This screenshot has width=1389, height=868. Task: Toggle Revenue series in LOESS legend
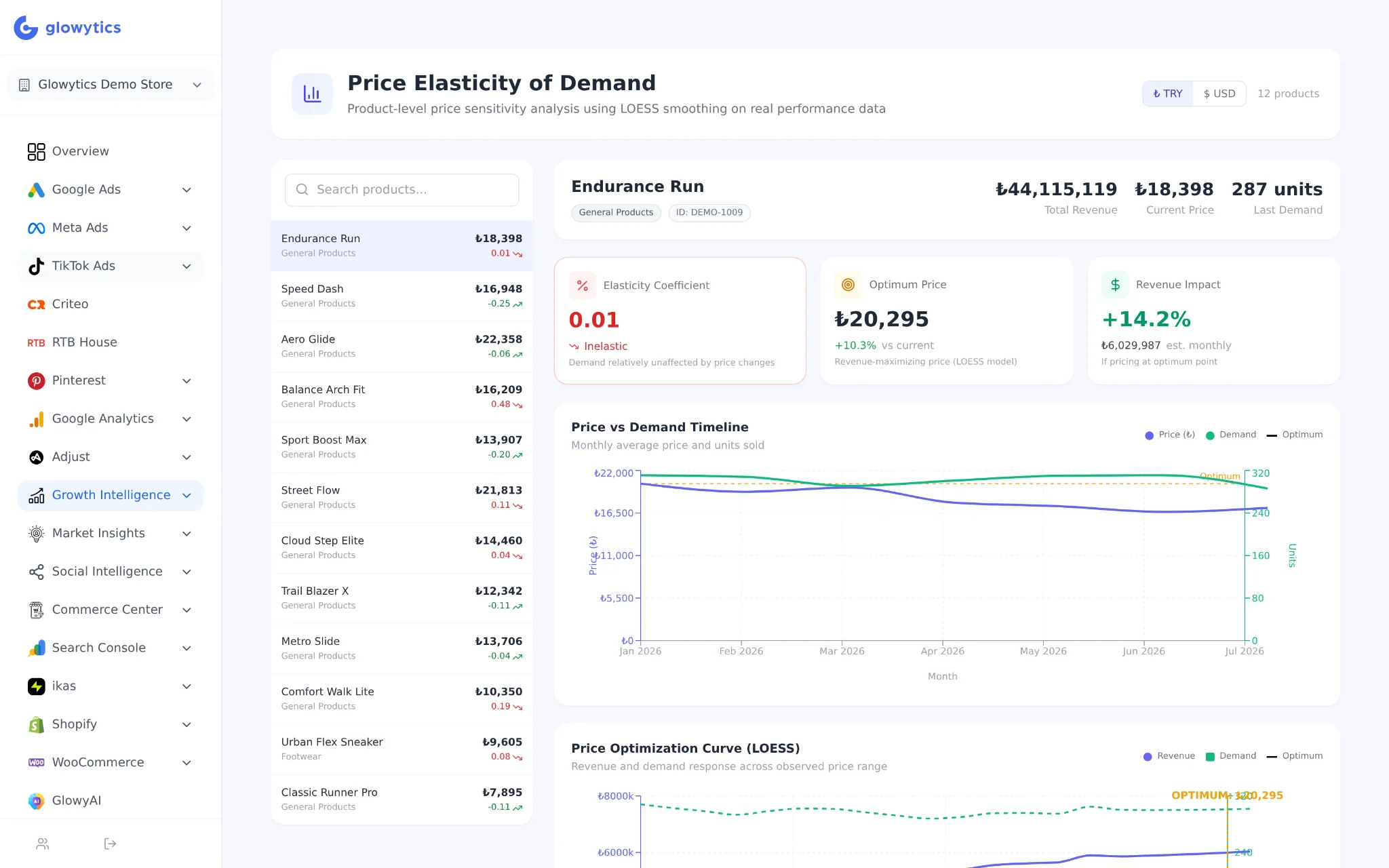point(1169,756)
